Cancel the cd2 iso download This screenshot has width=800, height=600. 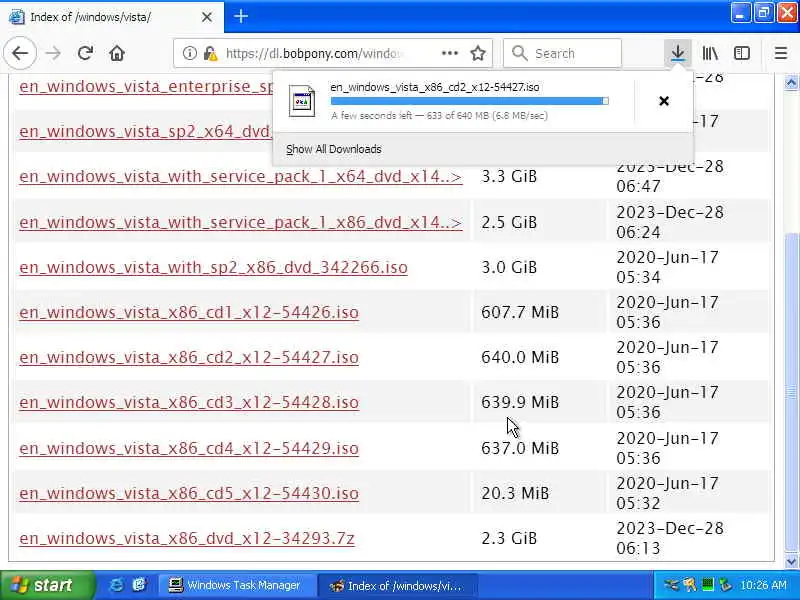pos(664,101)
